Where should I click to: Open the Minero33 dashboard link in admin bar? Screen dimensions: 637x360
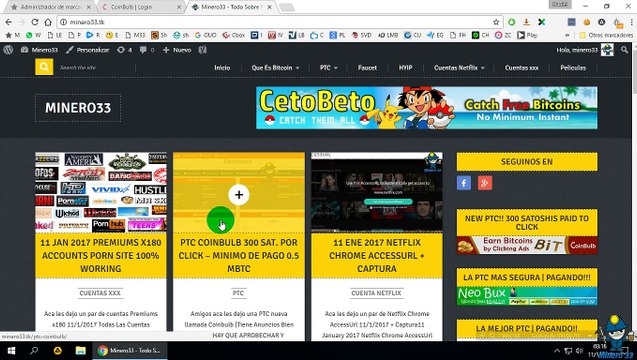[x=39, y=50]
